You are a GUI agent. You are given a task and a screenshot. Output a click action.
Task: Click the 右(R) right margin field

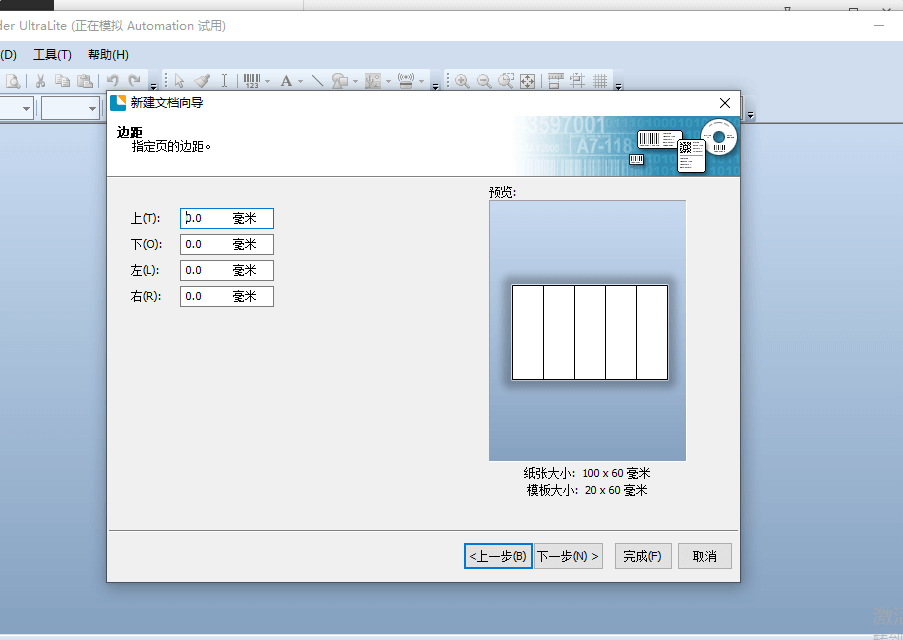click(x=227, y=296)
